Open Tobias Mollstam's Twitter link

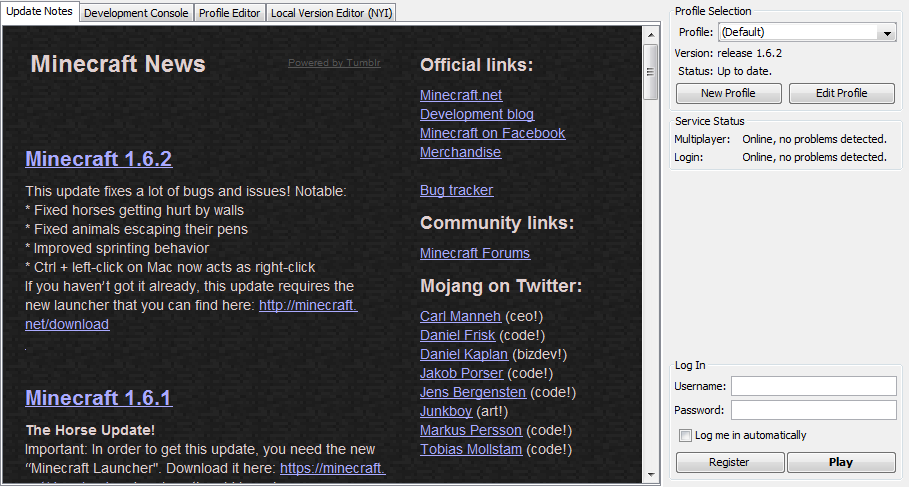tap(471, 450)
